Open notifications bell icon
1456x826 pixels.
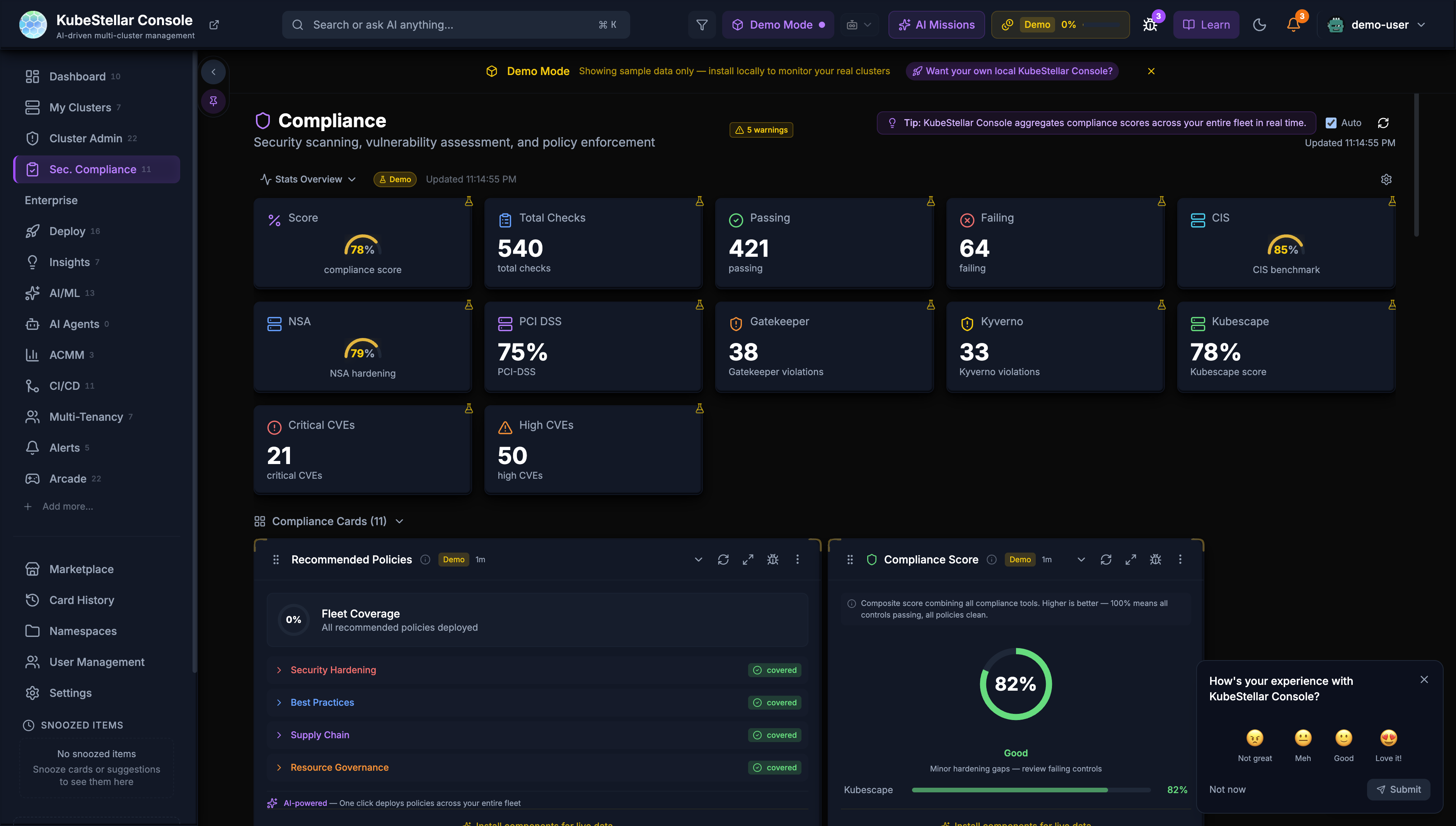tap(1293, 25)
